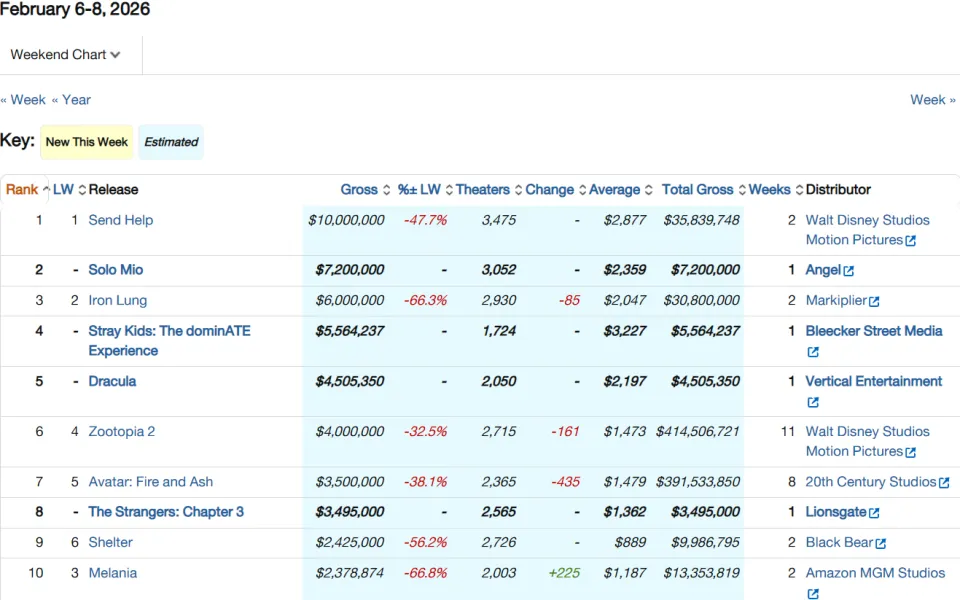
Task: Open the Zootopia 2 release link
Action: point(122,431)
